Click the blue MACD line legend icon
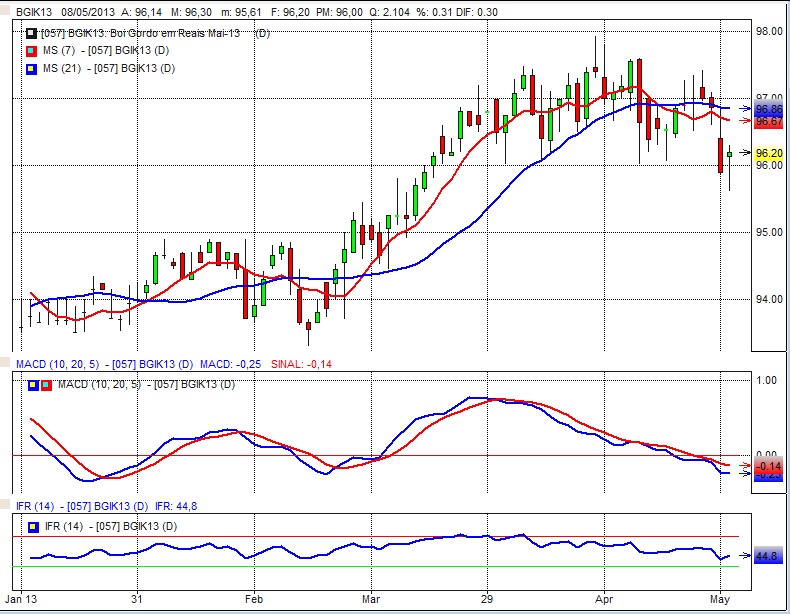The image size is (790, 614). point(33,385)
